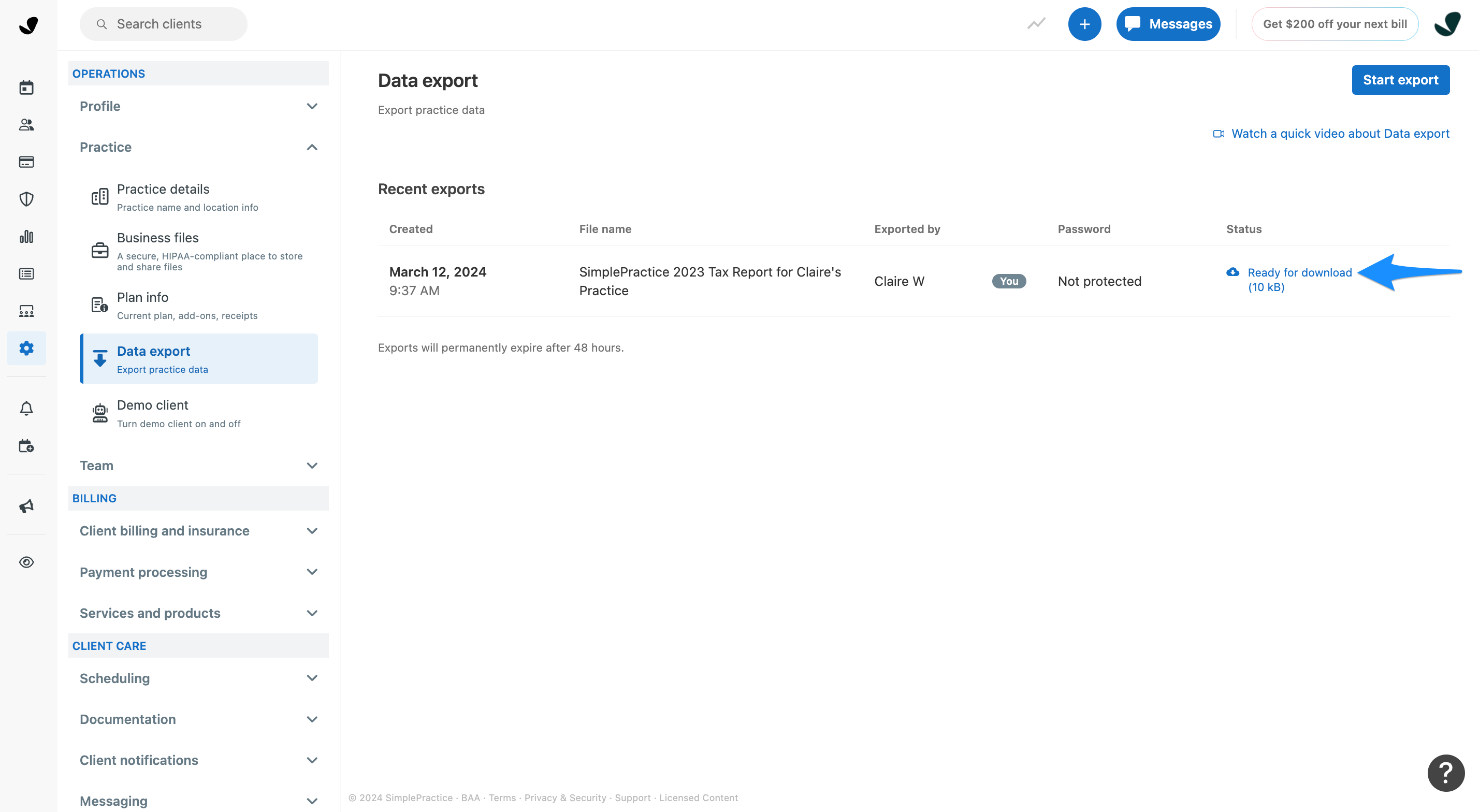Screen dimensions: 1479x812
Task: Click the Demo client robot icon
Action: 100,413
